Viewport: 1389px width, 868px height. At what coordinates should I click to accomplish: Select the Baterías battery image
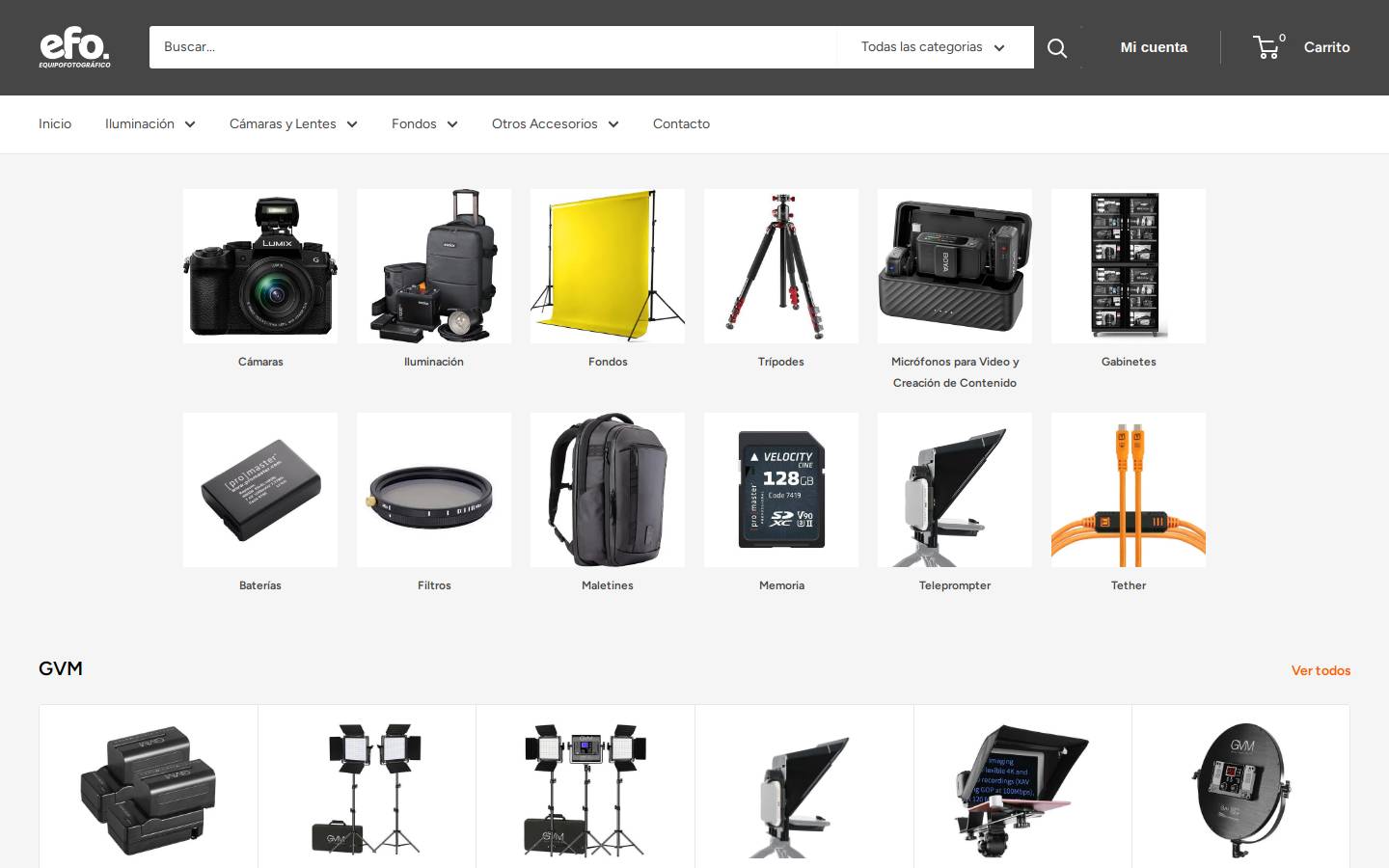click(x=260, y=490)
